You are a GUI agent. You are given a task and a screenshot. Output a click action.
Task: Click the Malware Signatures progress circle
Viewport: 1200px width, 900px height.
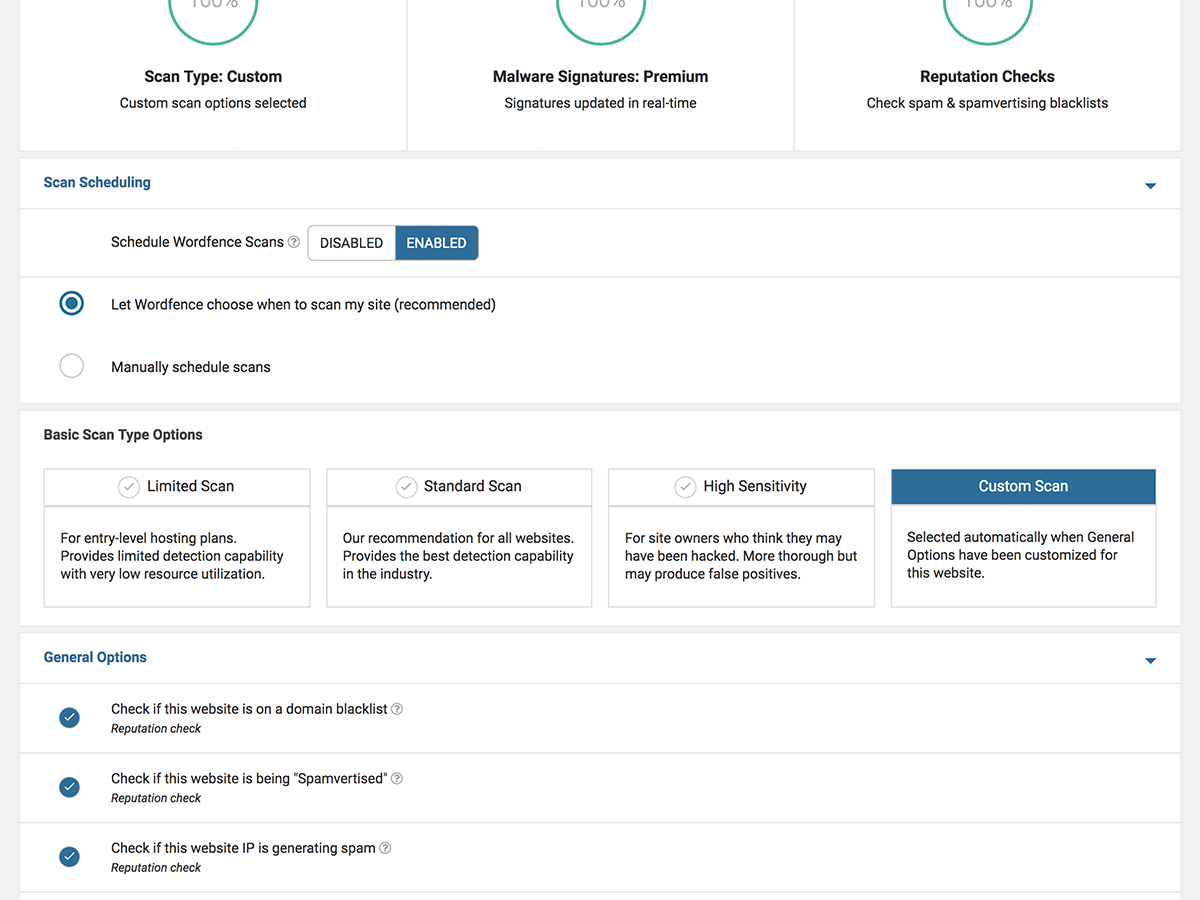600,10
